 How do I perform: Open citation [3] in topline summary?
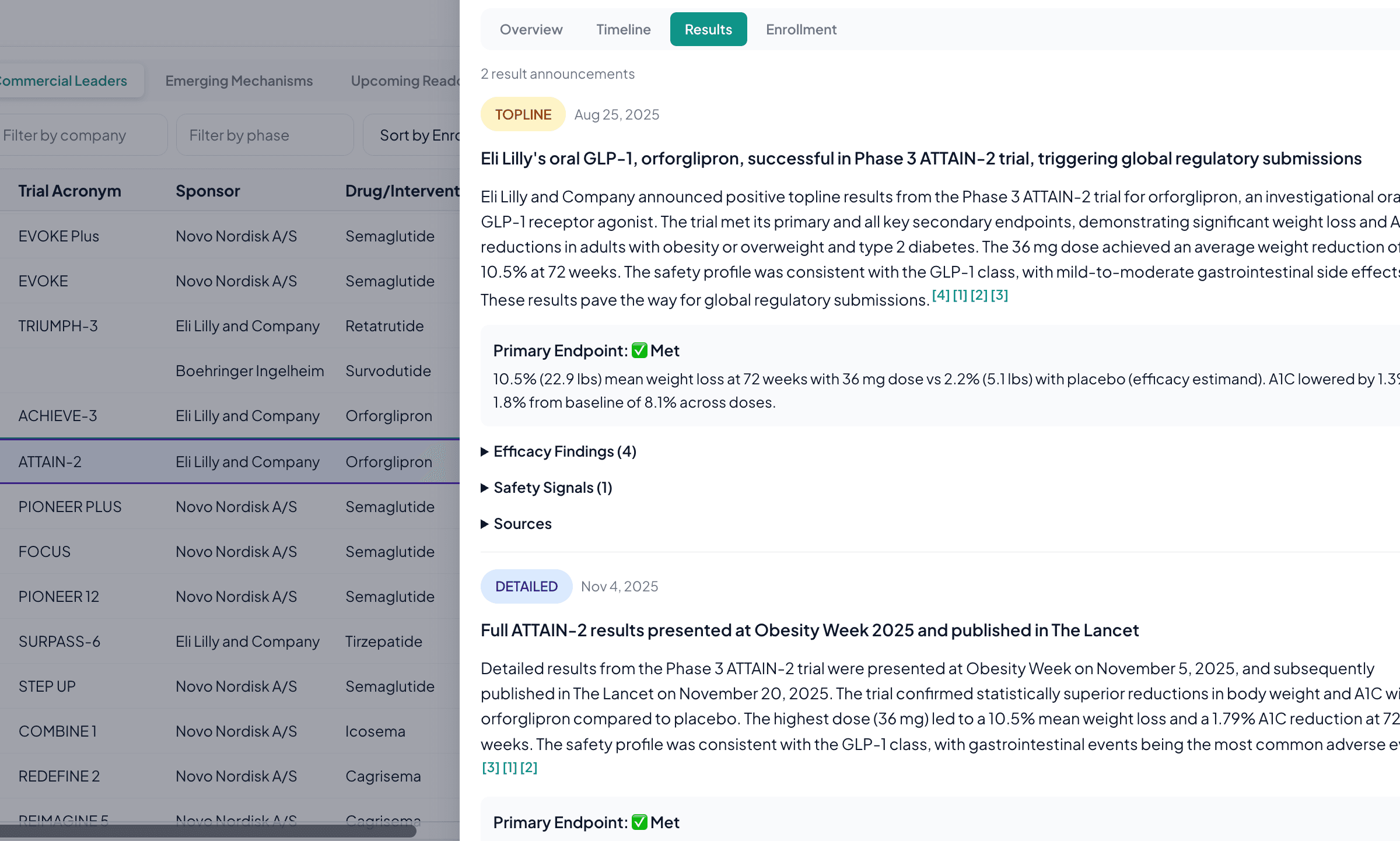999,295
